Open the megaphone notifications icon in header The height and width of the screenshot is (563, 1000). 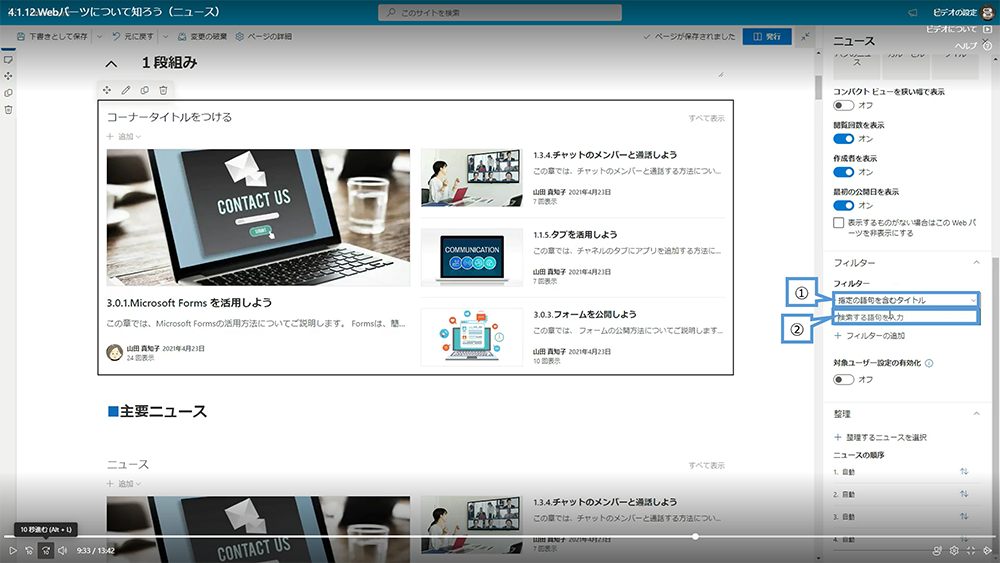click(913, 13)
